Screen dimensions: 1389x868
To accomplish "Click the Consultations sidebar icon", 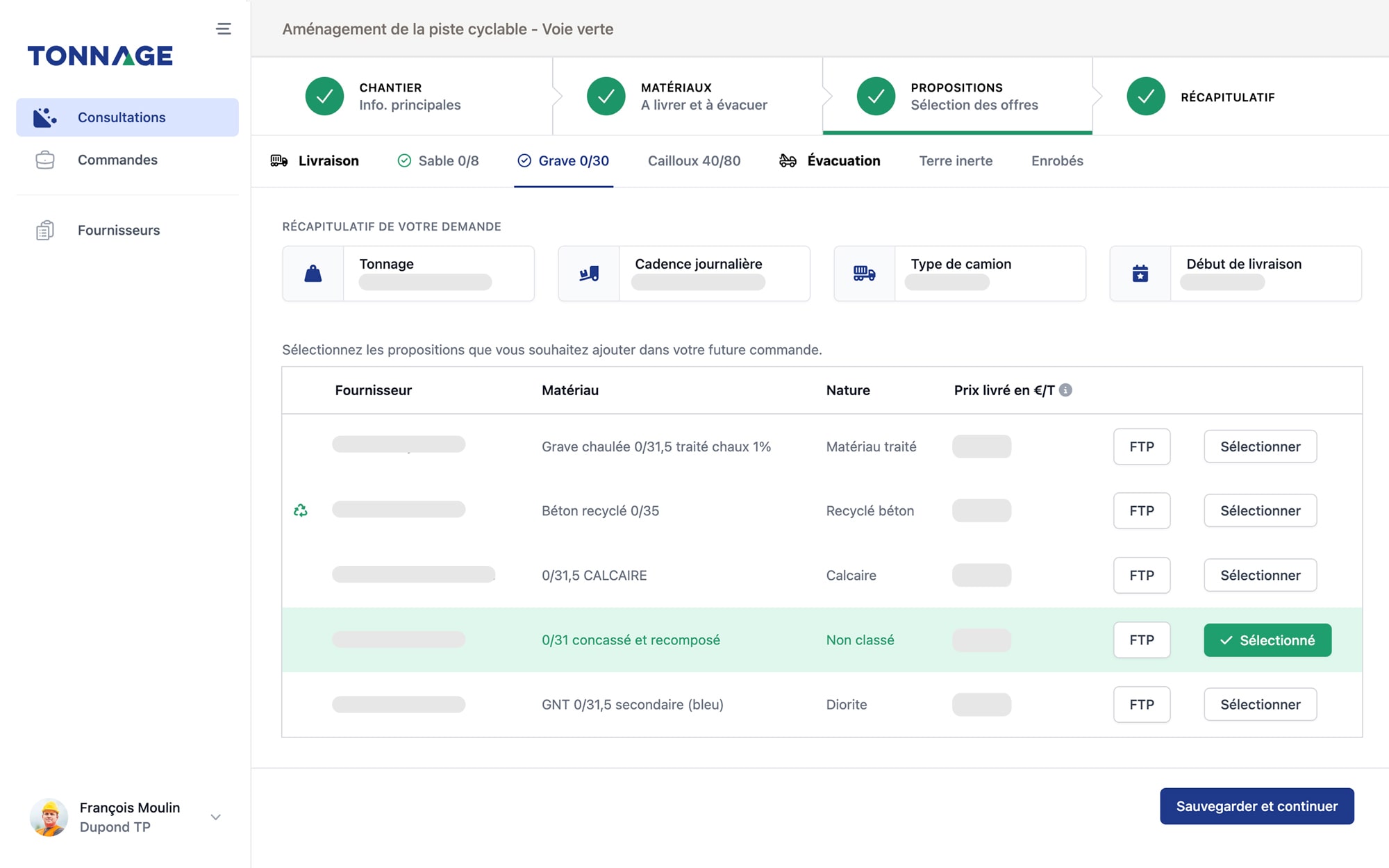I will point(45,116).
